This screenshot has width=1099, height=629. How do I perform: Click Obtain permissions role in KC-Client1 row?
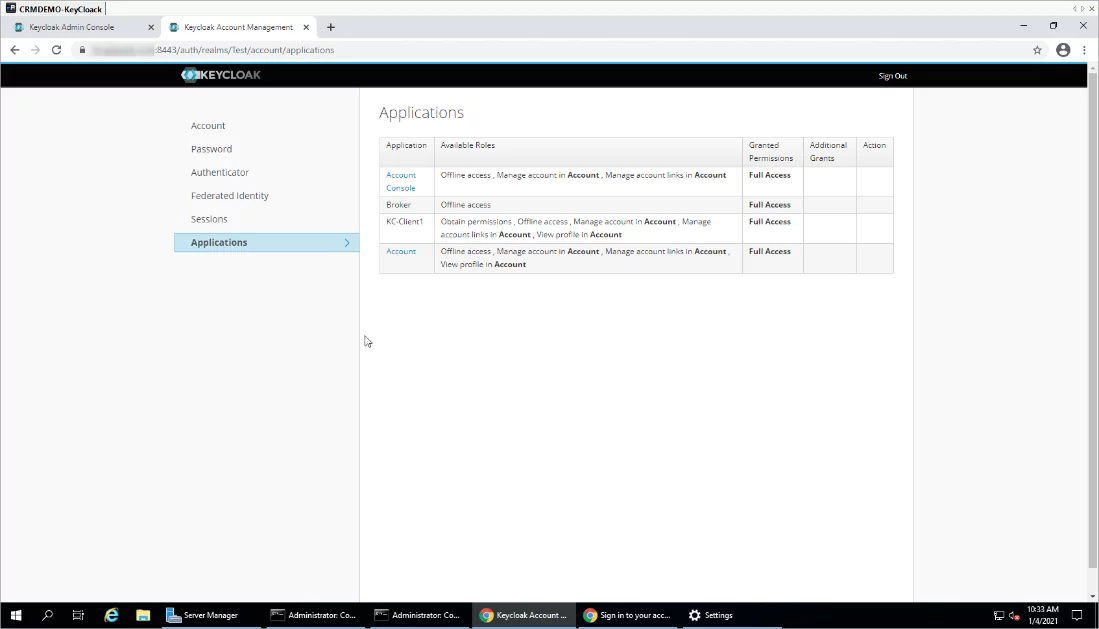point(476,222)
